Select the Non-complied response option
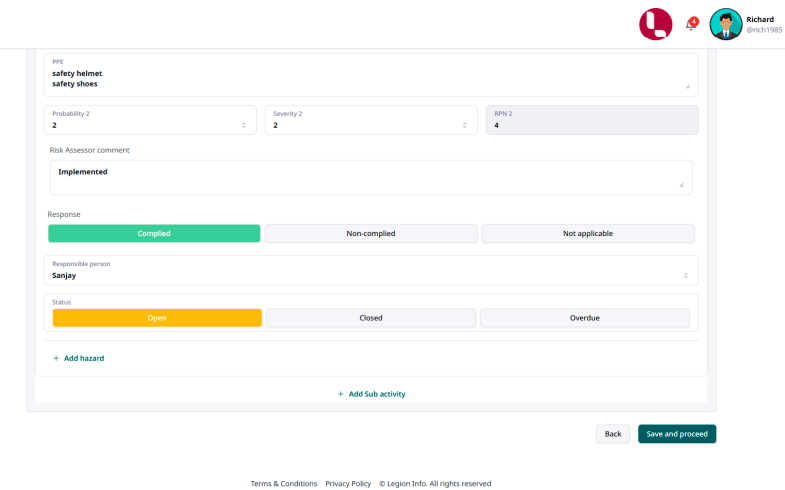This screenshot has width=785, height=490. click(371, 233)
